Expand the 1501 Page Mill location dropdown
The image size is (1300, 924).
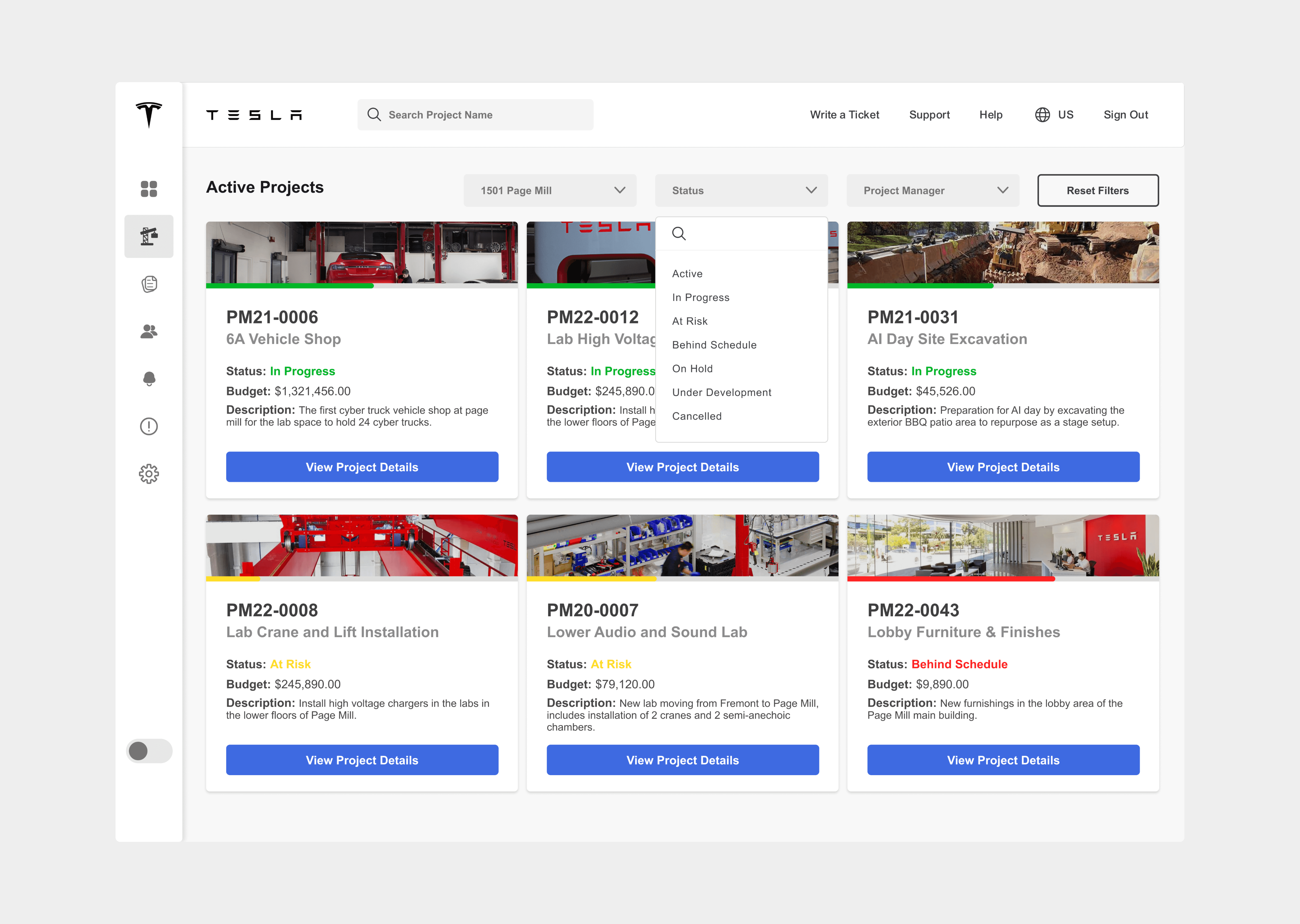(550, 191)
